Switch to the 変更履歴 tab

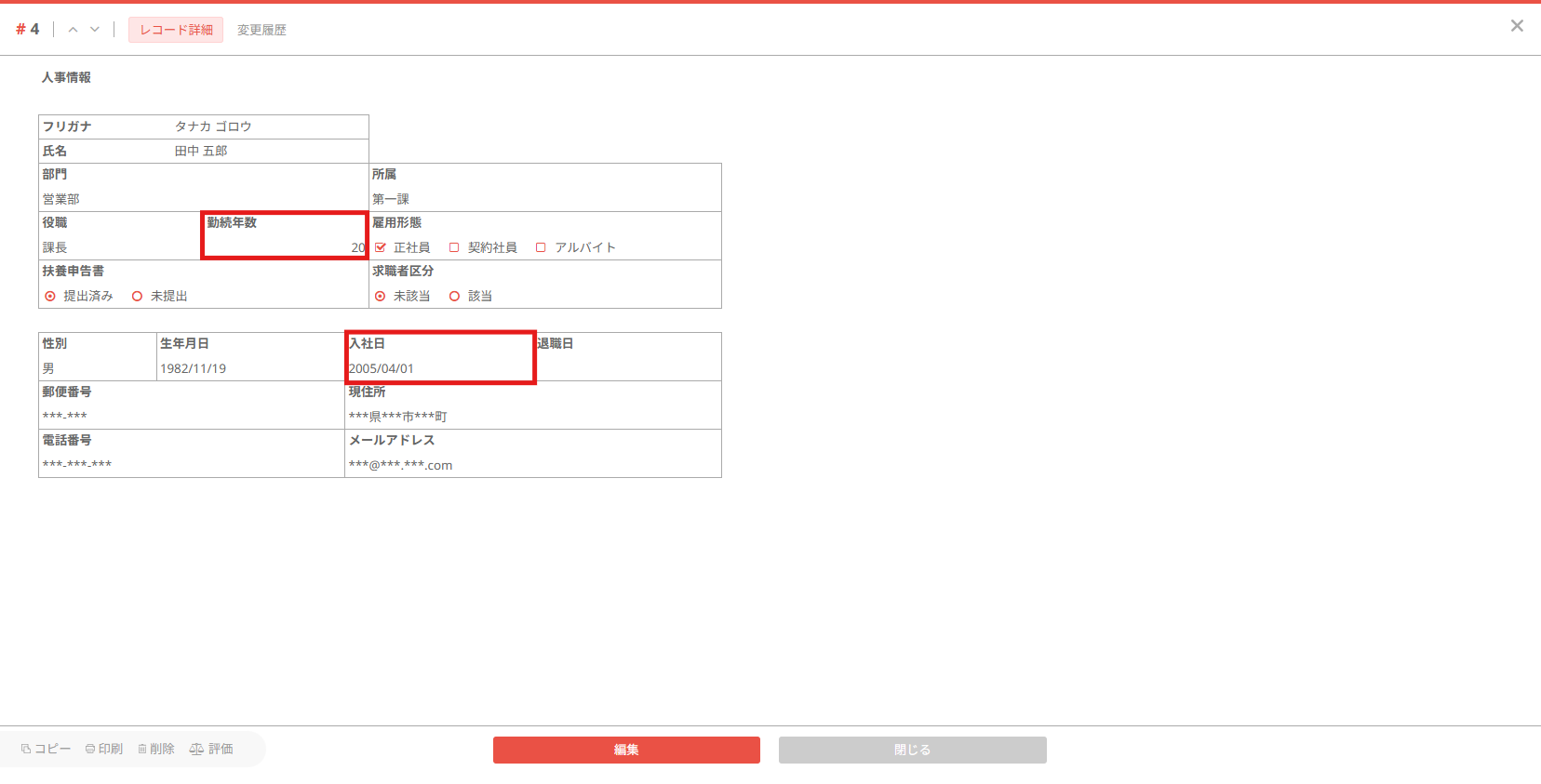[261, 30]
